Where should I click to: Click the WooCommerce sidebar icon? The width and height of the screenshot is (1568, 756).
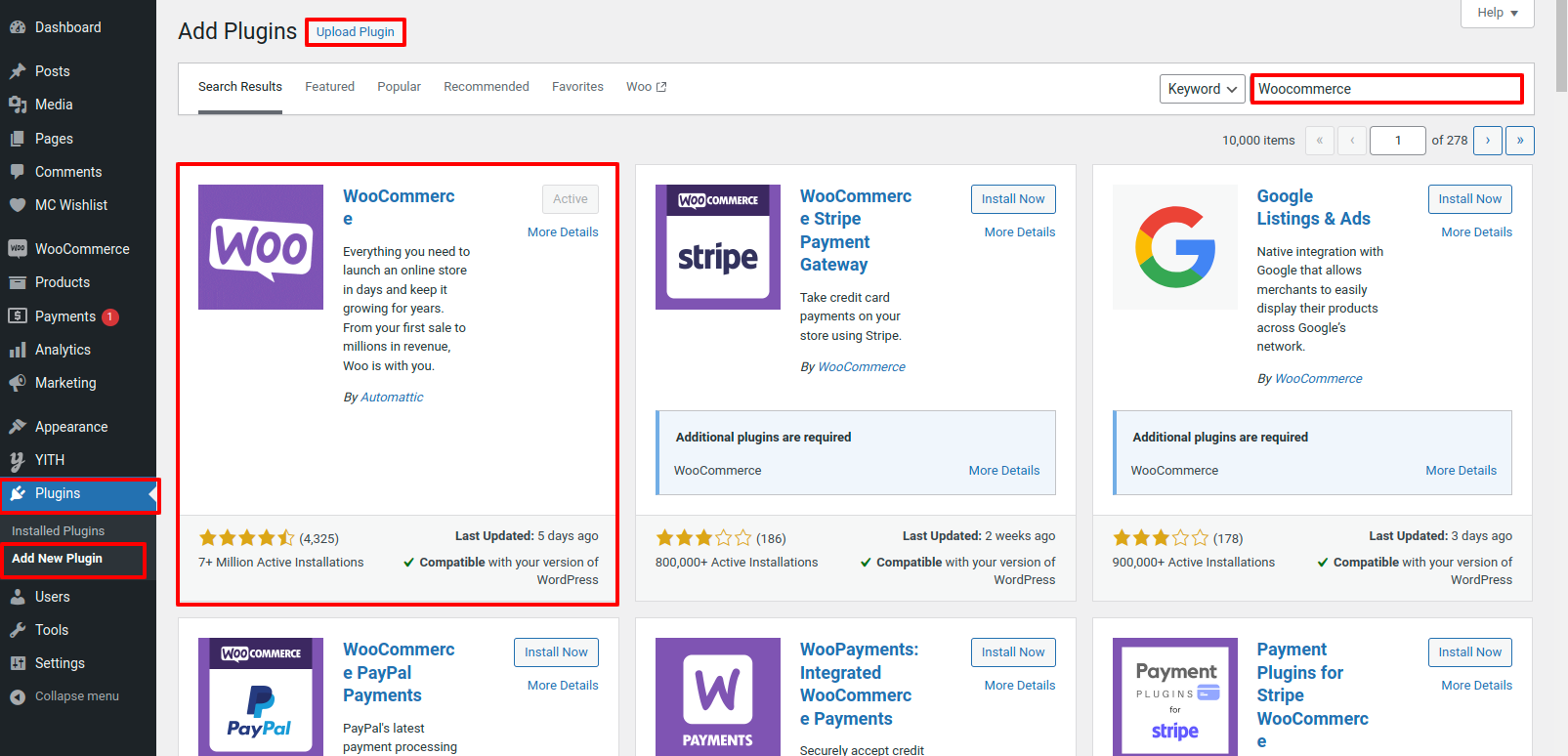click(x=18, y=249)
